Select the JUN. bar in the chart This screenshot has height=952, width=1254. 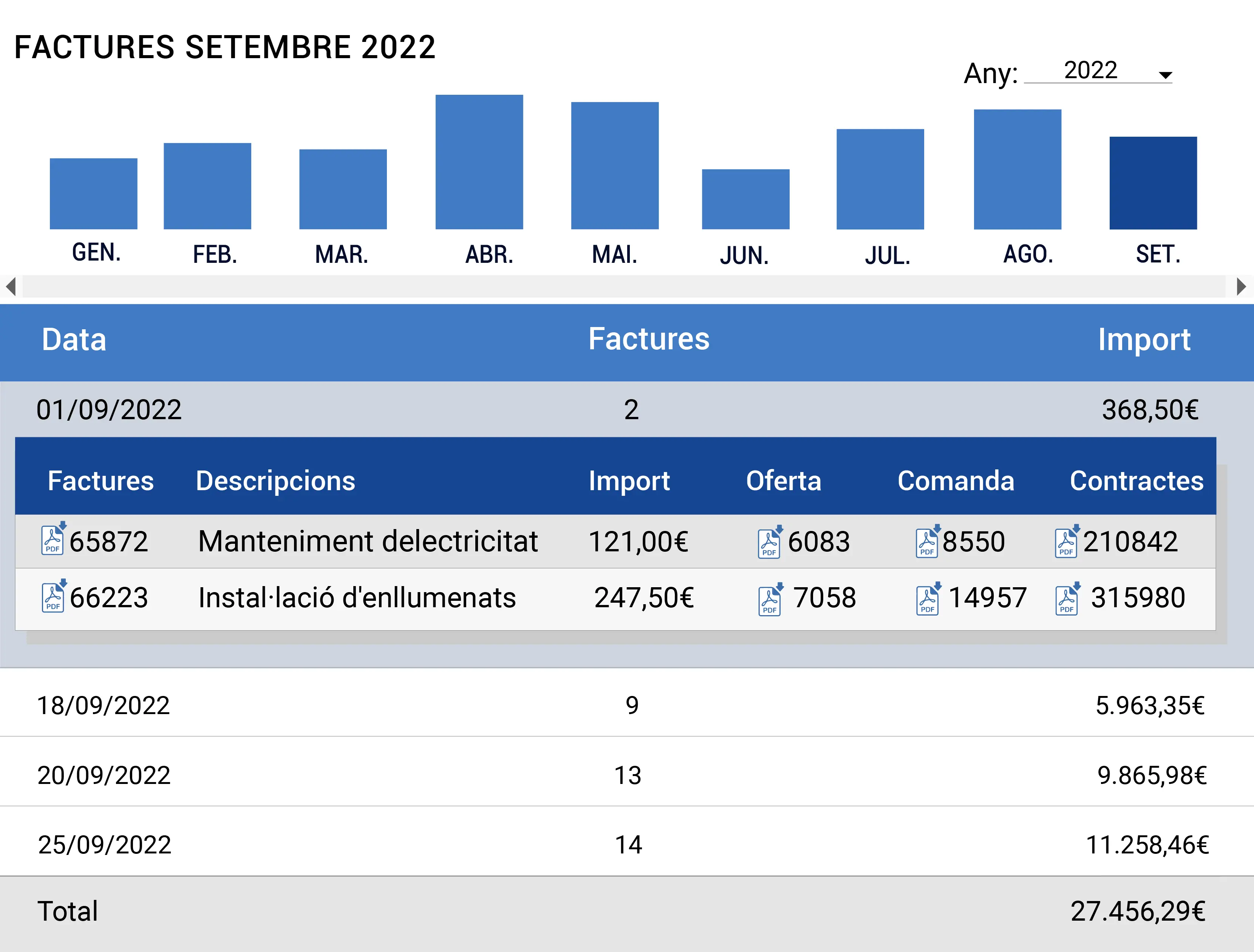coord(745,199)
